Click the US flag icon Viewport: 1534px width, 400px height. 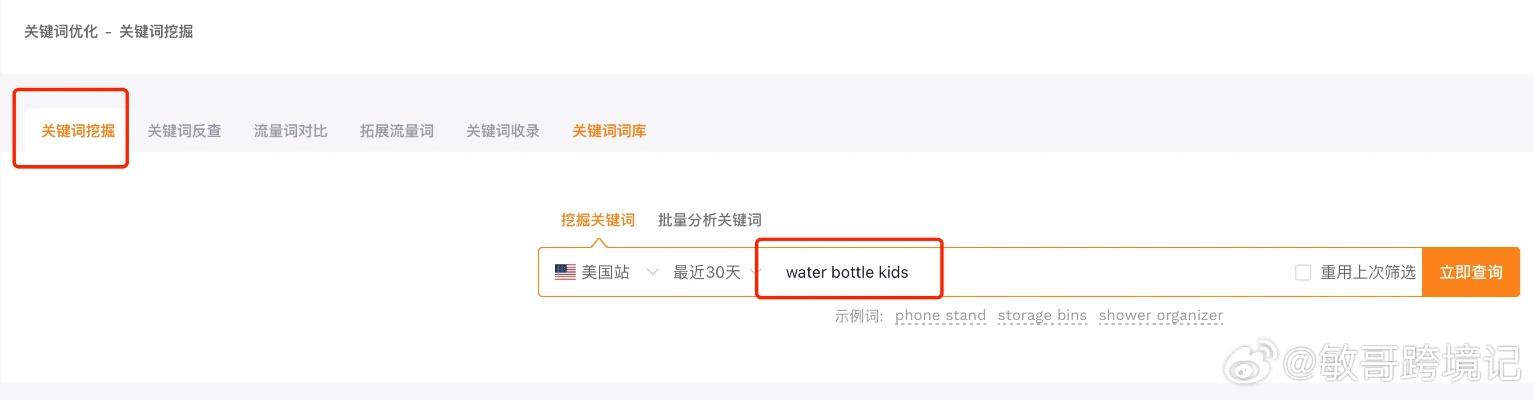pos(565,272)
